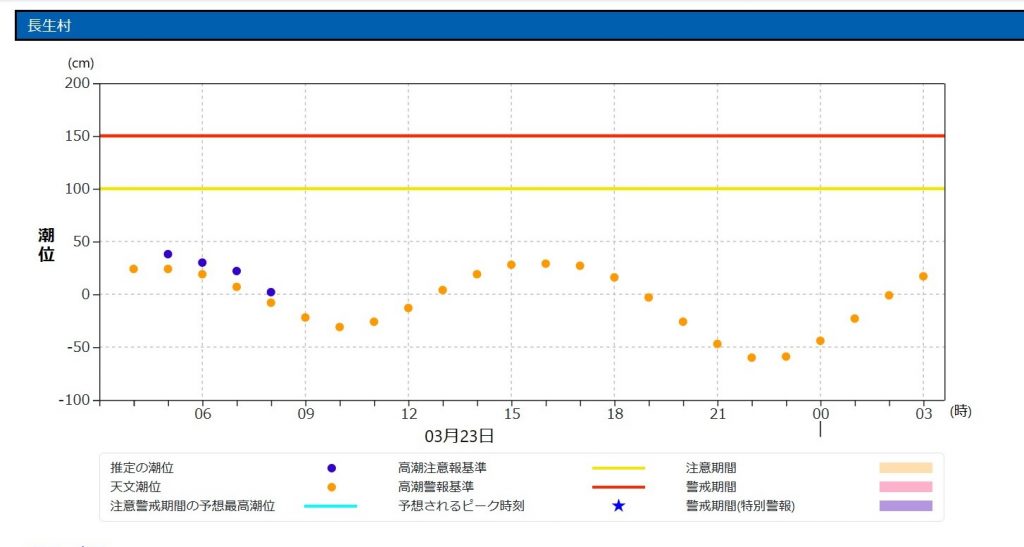The image size is (1024, 547).
Task: Click the blue estimated tide point at 07 hour
Action: click(x=236, y=271)
